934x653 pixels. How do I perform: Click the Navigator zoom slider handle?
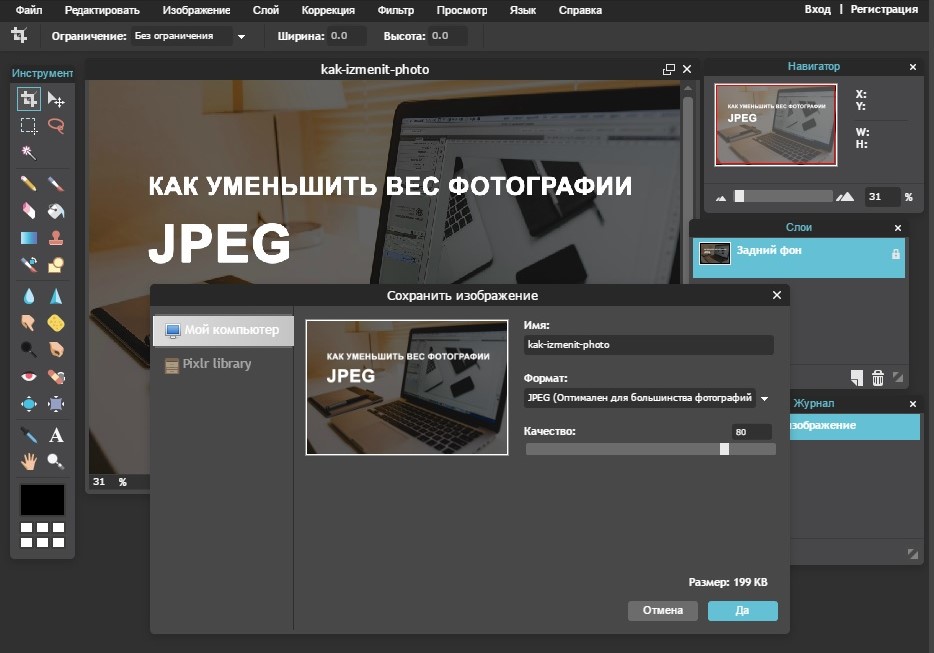pyautogui.click(x=739, y=196)
